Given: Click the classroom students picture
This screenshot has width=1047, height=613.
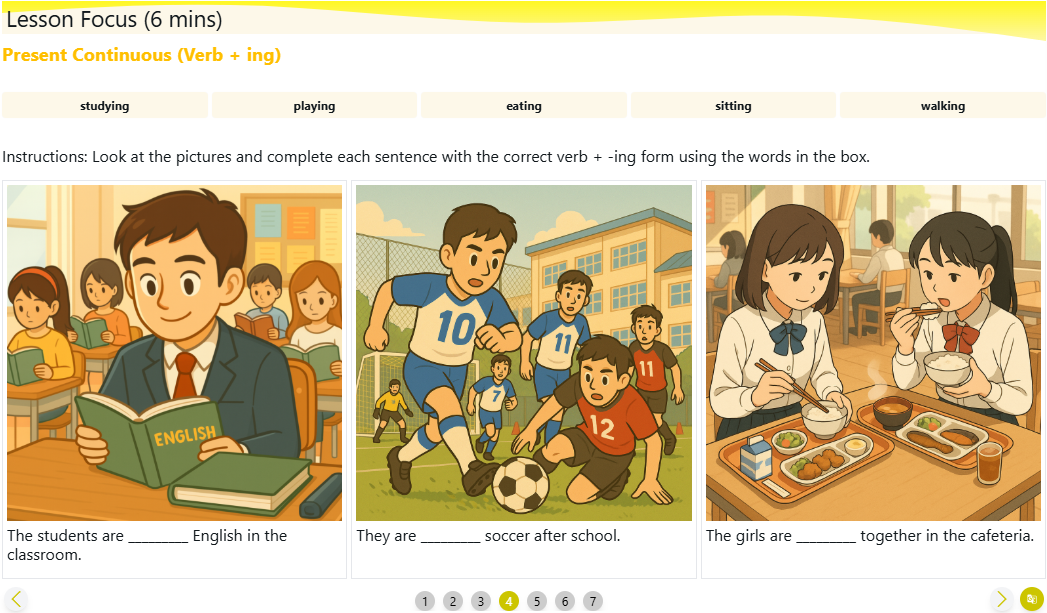Looking at the screenshot, I should [x=174, y=352].
